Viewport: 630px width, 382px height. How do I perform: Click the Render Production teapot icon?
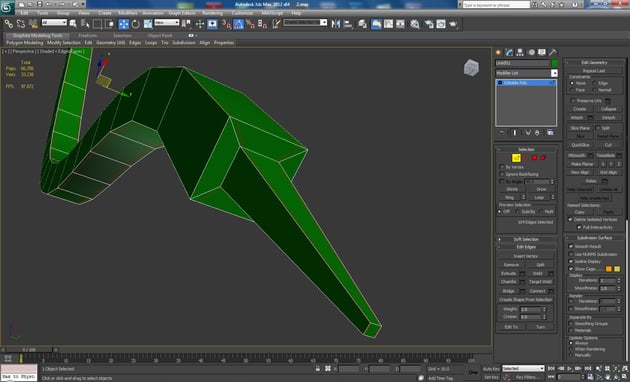(x=454, y=24)
